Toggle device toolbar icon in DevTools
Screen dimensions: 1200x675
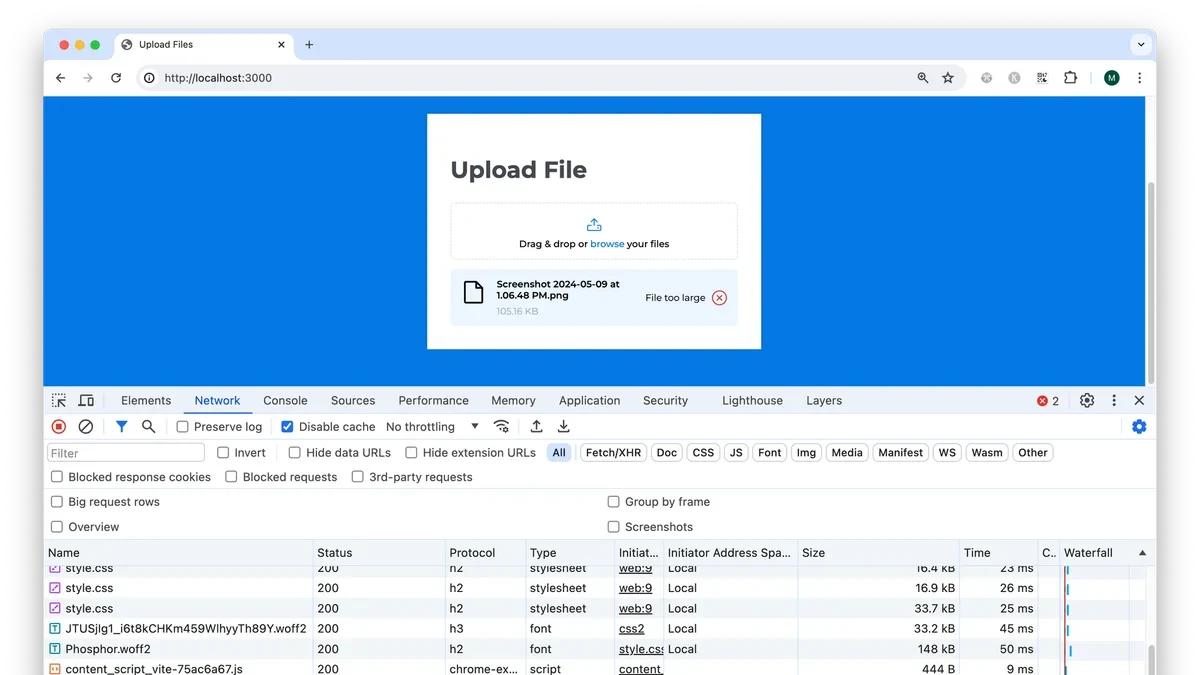86,400
